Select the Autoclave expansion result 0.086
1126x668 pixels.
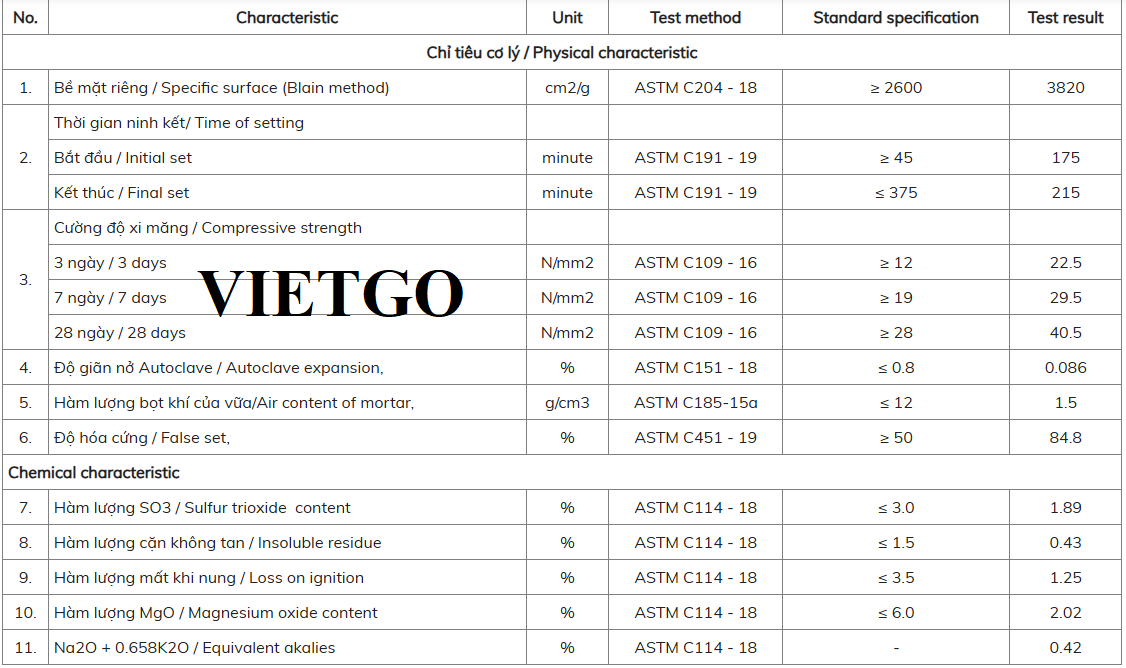click(x=1065, y=368)
